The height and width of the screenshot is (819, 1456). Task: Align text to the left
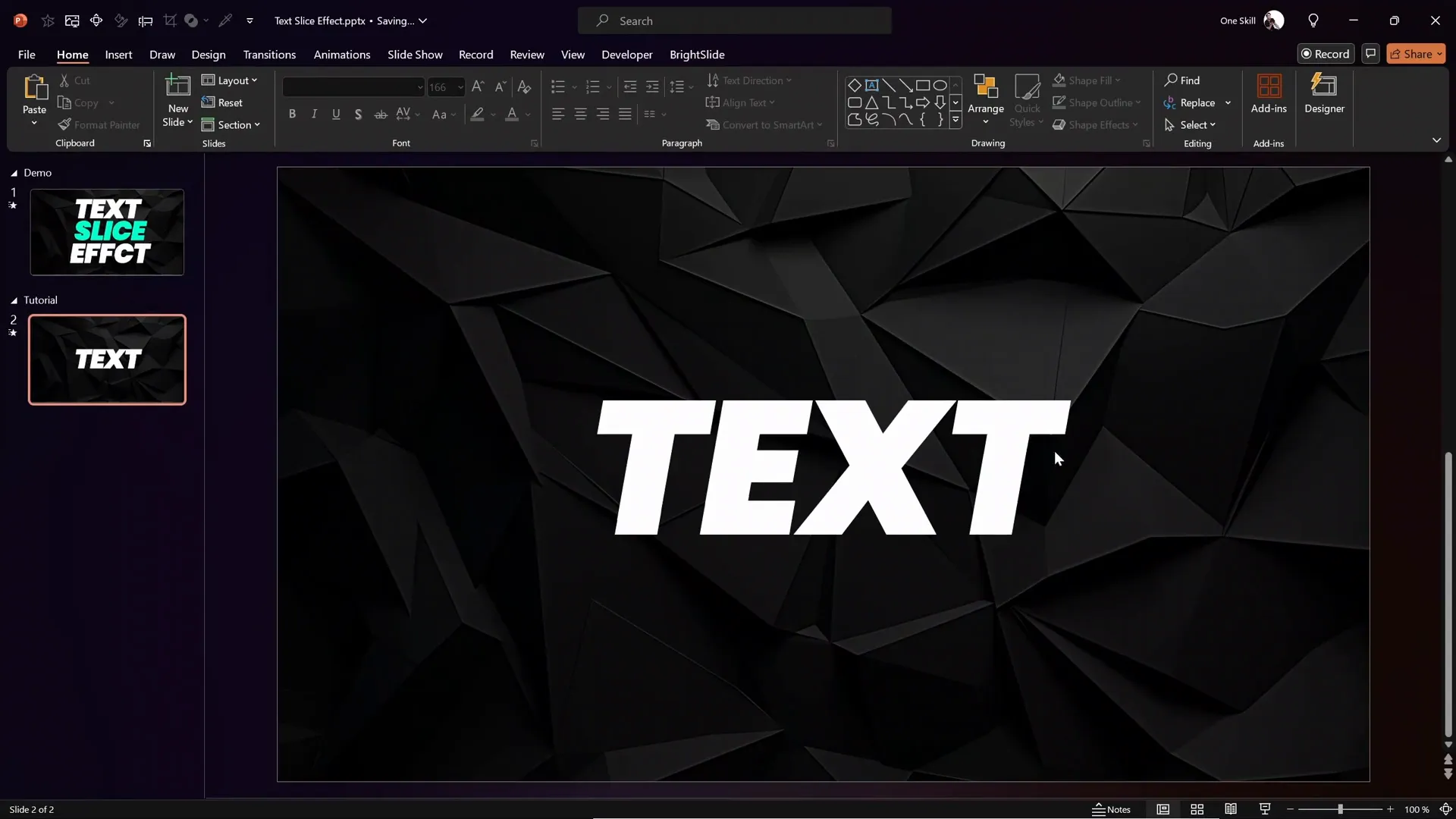(558, 114)
